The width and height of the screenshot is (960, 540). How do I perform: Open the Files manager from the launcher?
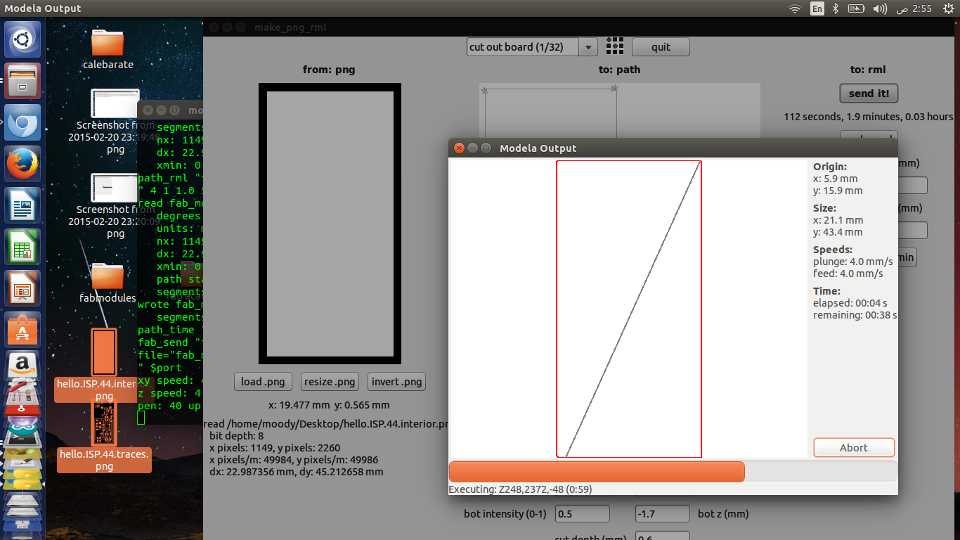point(23,81)
